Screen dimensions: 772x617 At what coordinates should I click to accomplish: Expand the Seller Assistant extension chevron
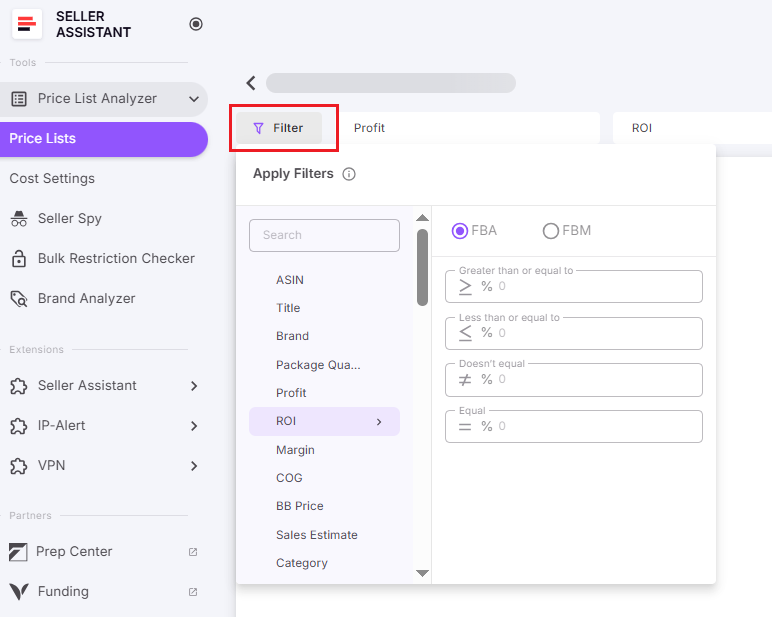194,386
